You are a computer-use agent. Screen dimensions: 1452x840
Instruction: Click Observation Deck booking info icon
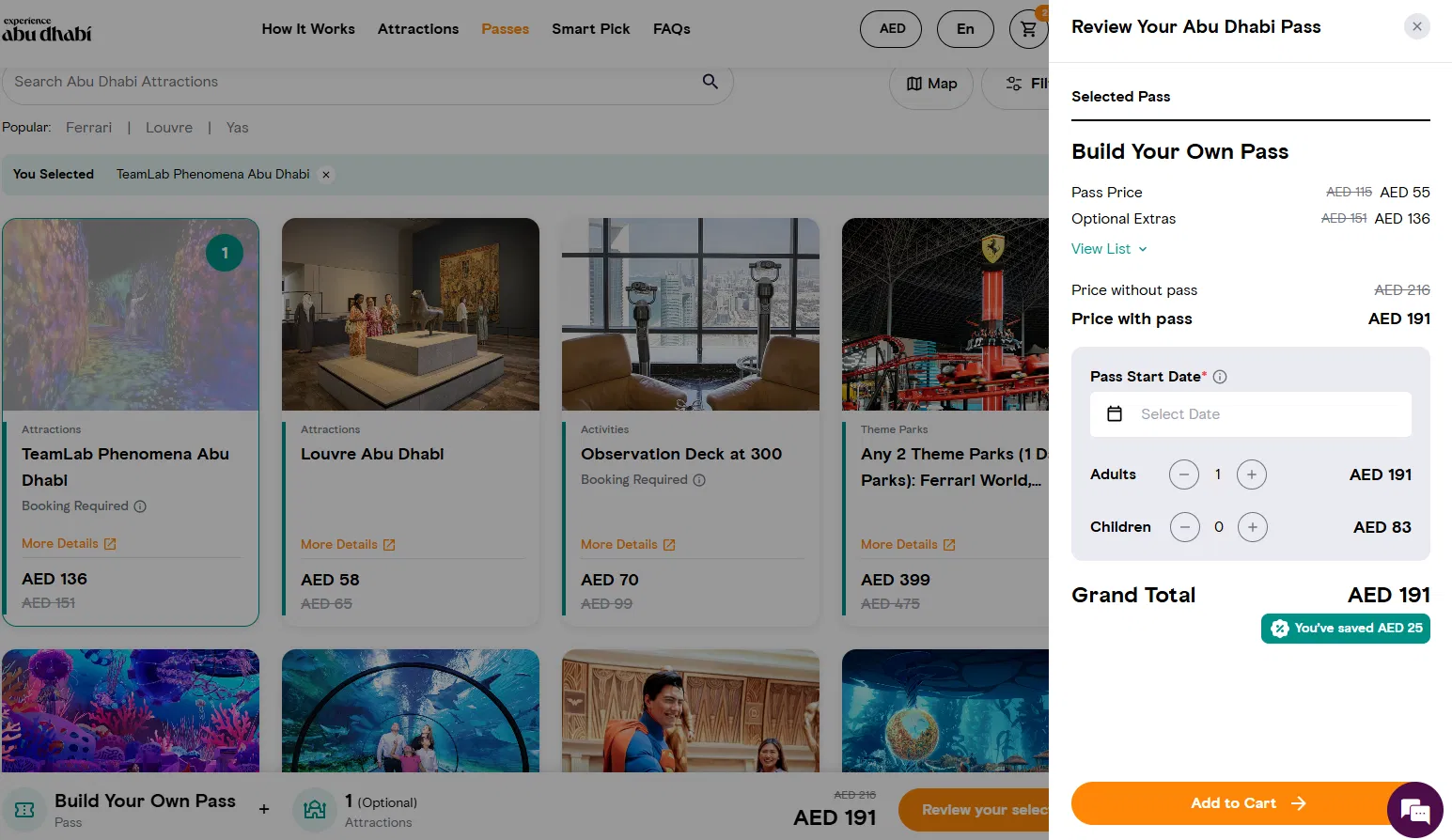pos(699,480)
